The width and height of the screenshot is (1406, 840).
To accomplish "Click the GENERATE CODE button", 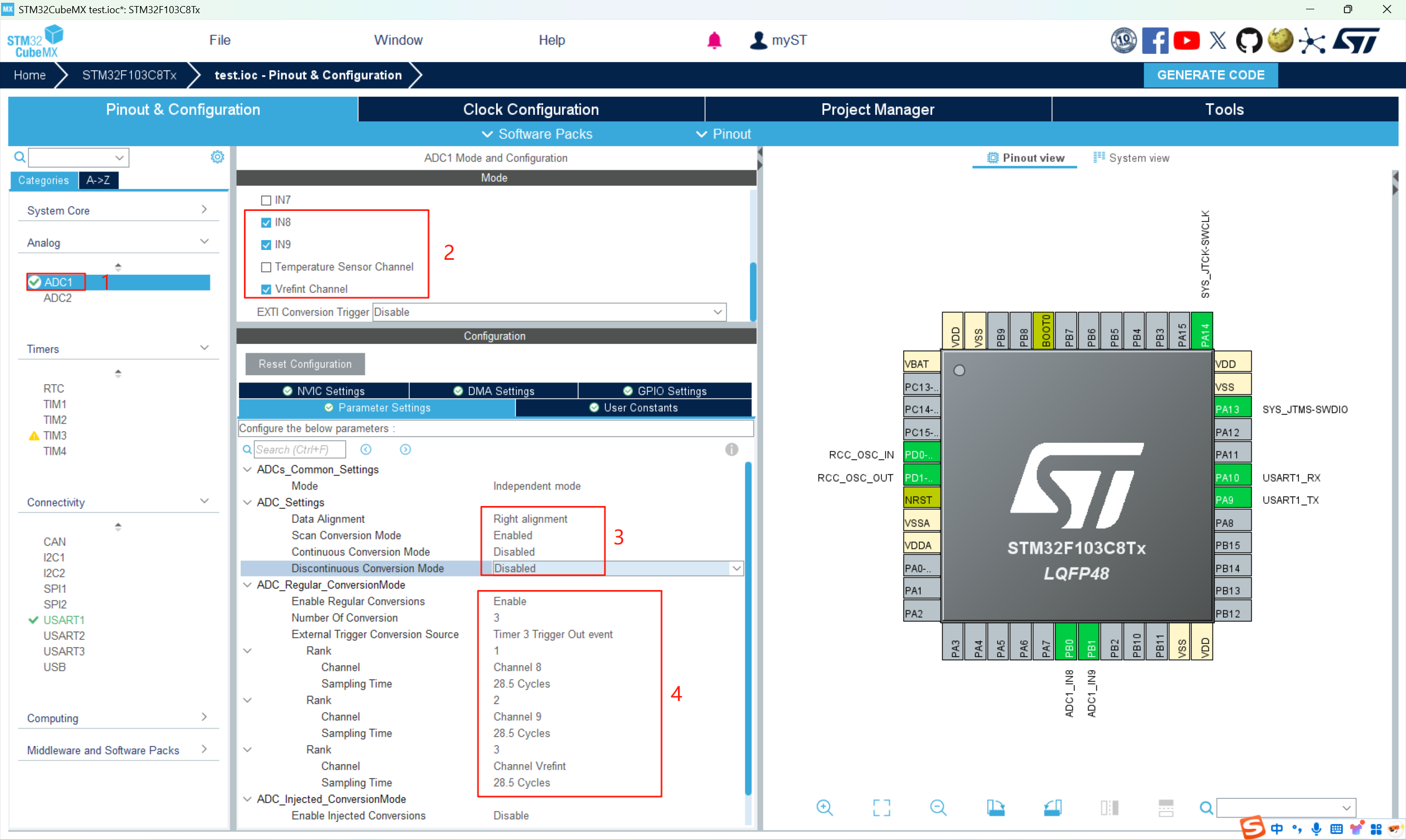I will (x=1210, y=75).
